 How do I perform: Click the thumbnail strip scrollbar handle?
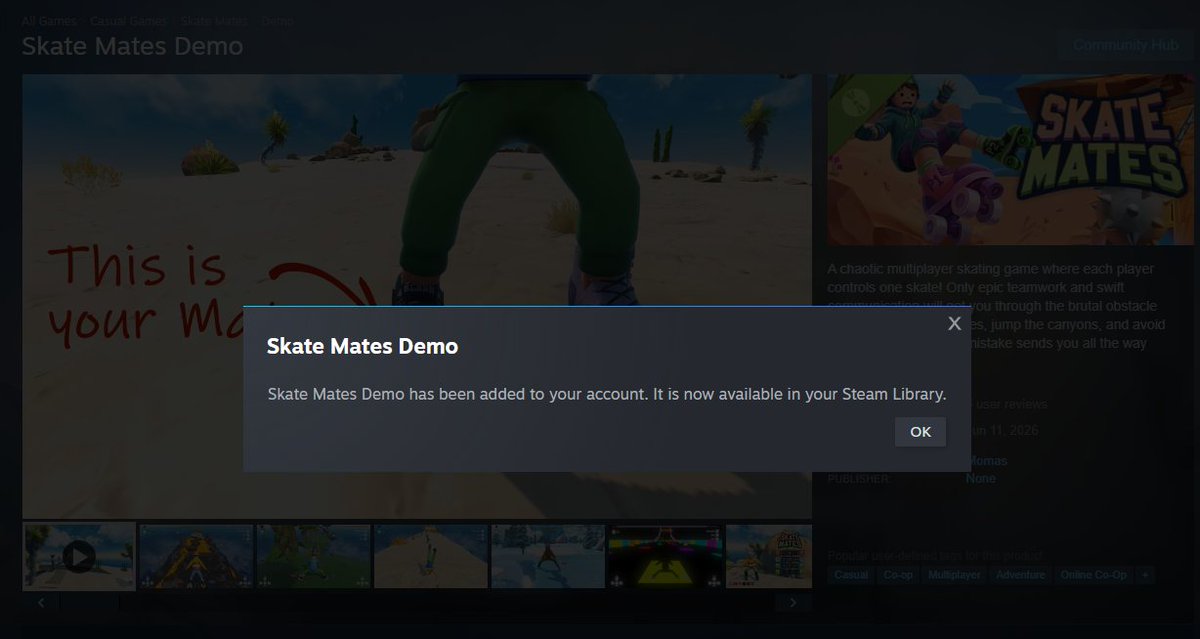pyautogui.click(x=89, y=603)
